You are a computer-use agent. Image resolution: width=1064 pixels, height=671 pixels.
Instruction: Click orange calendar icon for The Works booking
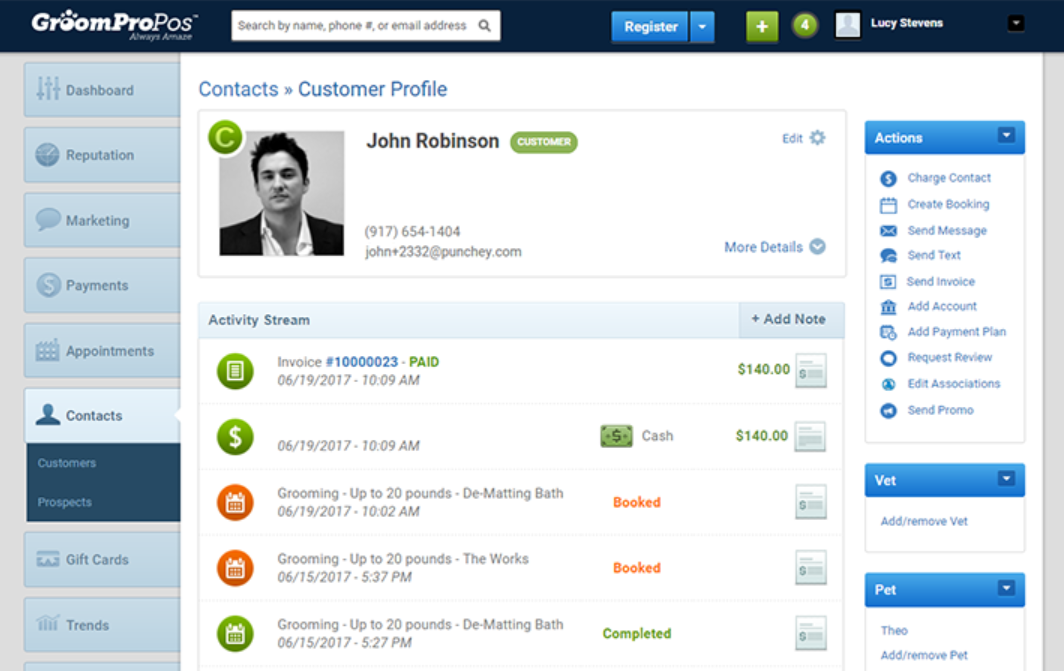(x=235, y=568)
